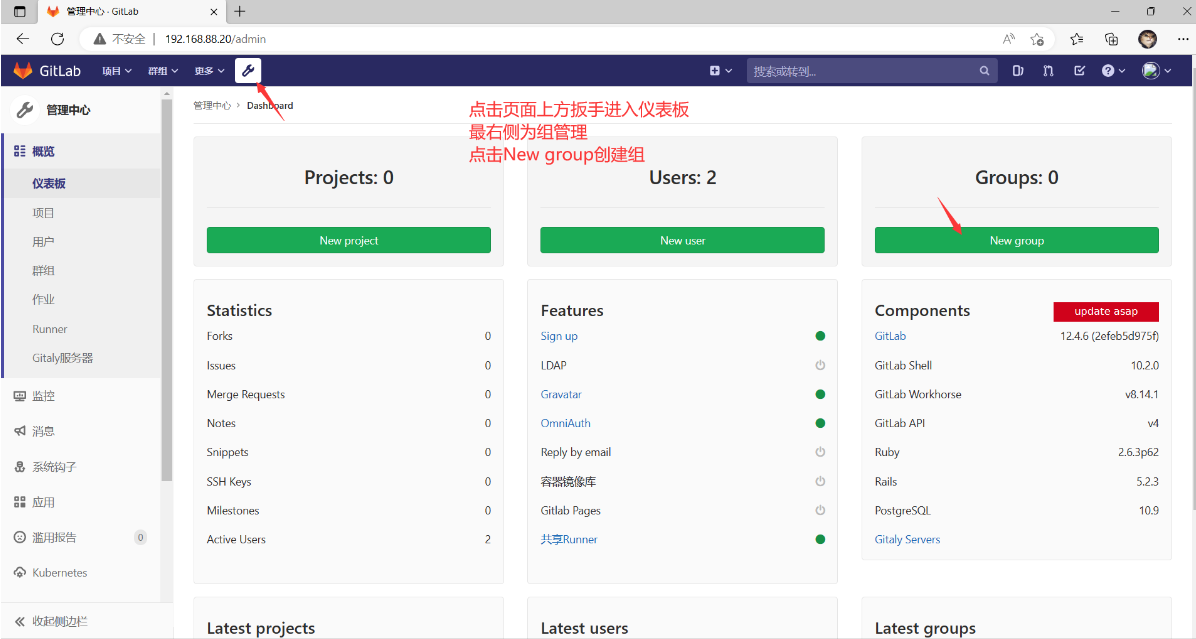Click the Gravatar green status dot
The height and width of the screenshot is (639, 1196).
click(820, 394)
